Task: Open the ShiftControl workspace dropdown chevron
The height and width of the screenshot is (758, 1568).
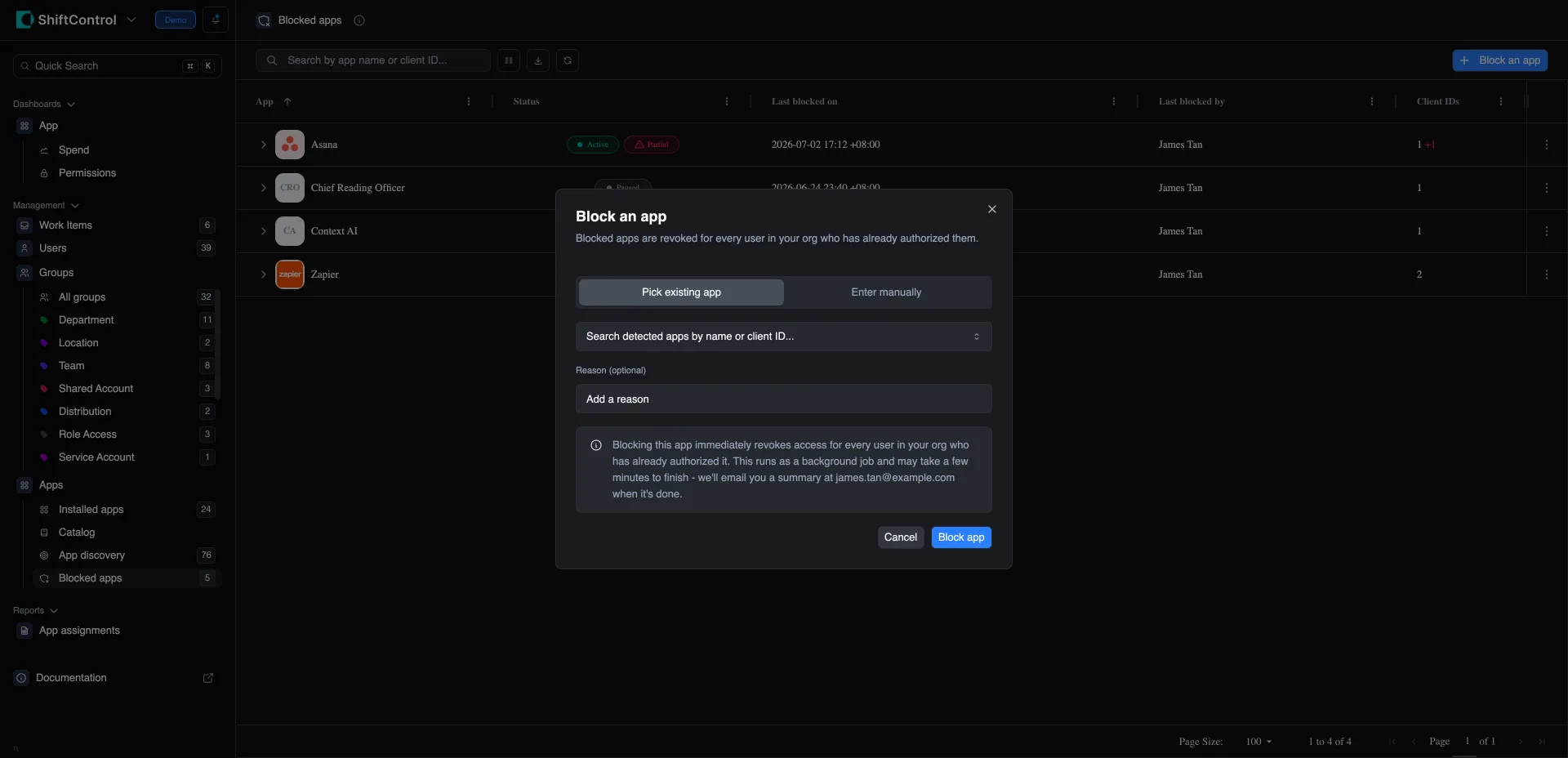Action: [131, 20]
